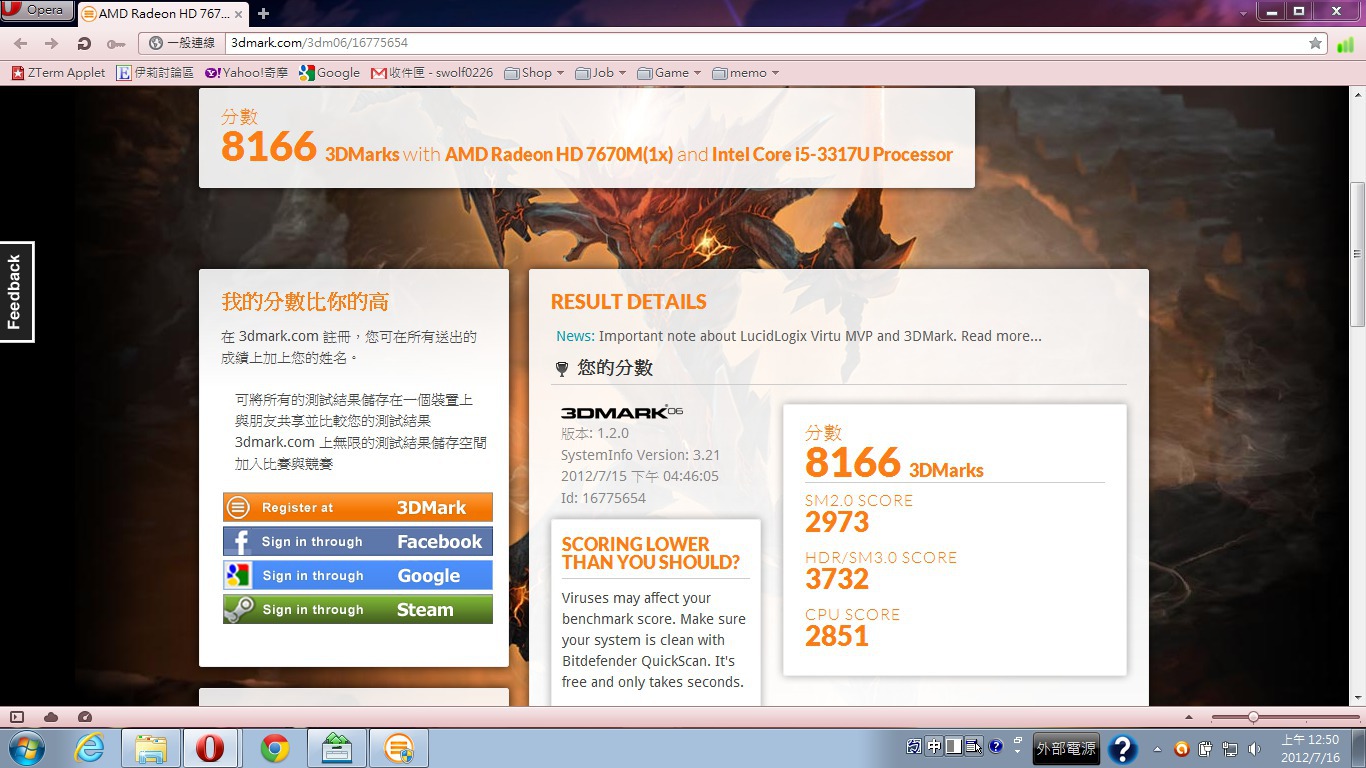This screenshot has width=1366, height=768.
Task: Sign in through Google button
Action: pyautogui.click(x=358, y=575)
